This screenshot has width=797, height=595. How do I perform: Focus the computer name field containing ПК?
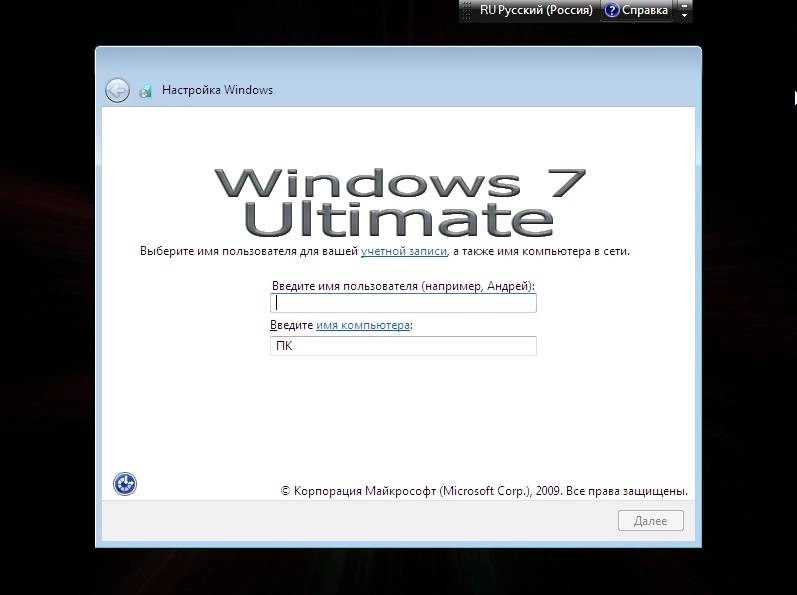[x=403, y=346]
